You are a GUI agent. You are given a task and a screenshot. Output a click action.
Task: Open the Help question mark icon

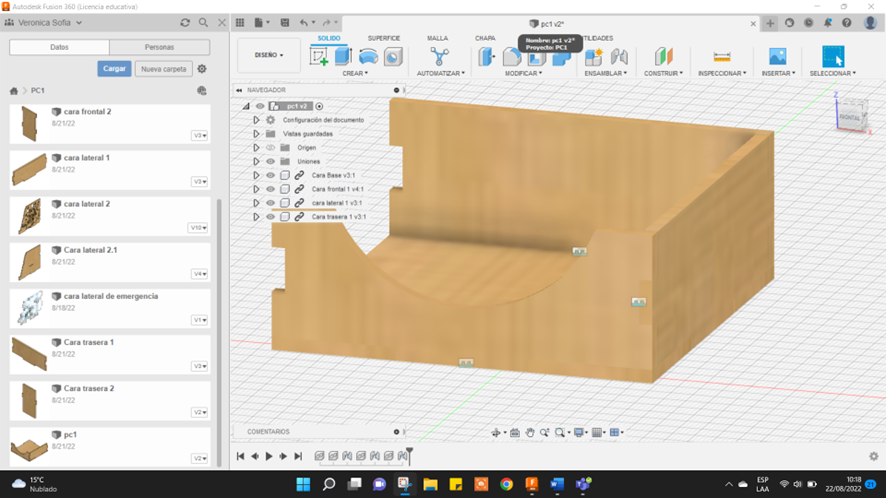[846, 23]
